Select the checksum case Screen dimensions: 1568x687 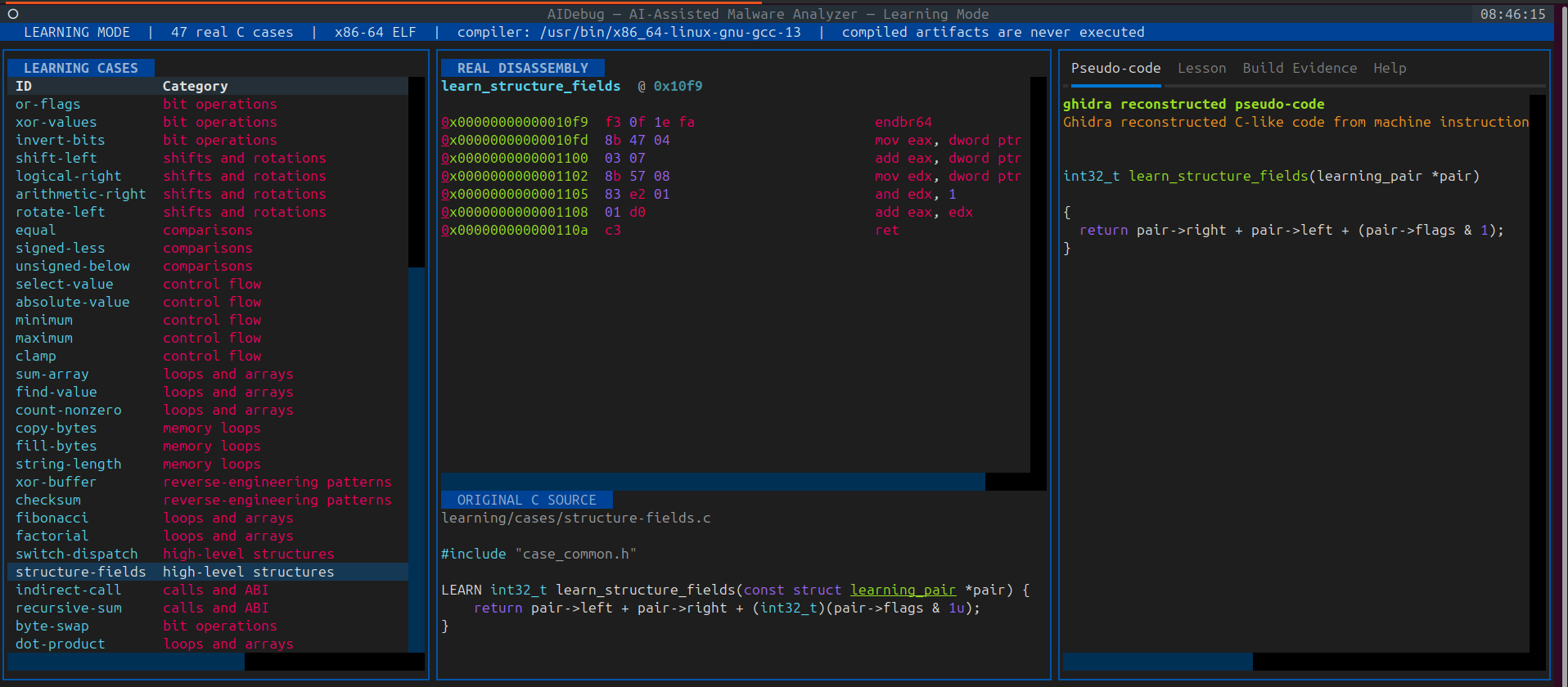point(208,500)
